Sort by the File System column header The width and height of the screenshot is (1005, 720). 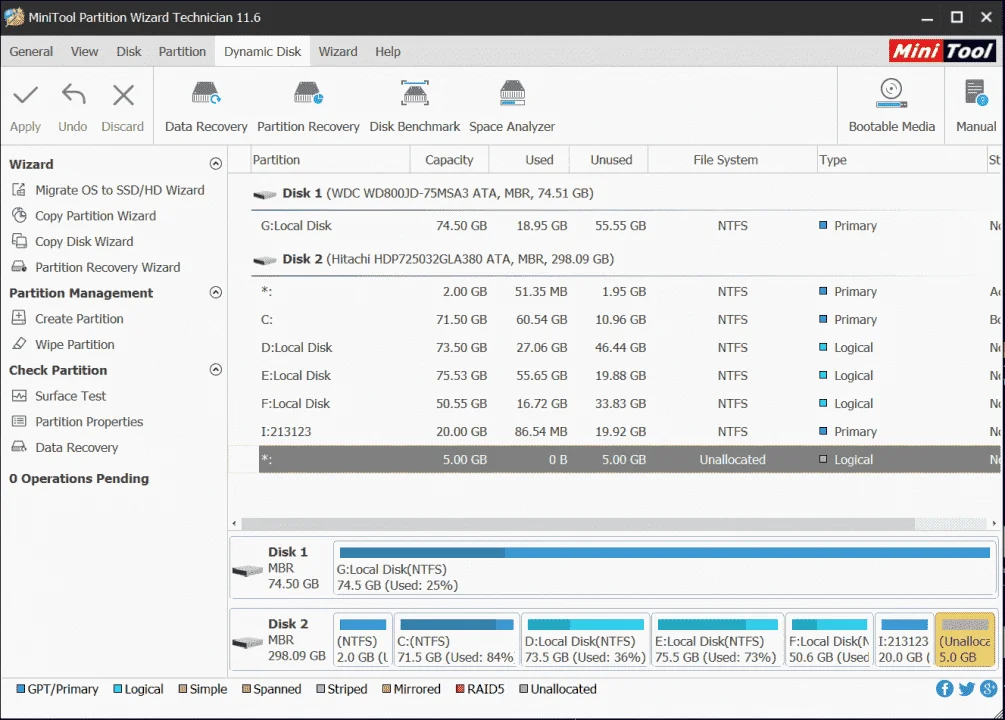731,160
